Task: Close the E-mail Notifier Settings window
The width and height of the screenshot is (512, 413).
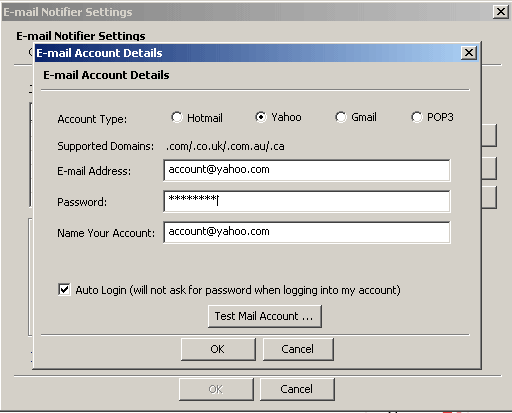Action: (501, 12)
